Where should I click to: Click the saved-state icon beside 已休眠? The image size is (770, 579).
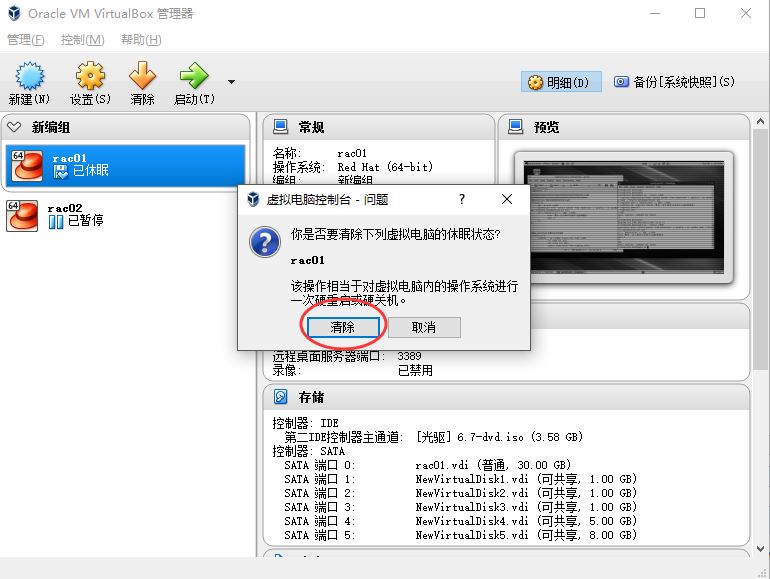click(x=60, y=171)
